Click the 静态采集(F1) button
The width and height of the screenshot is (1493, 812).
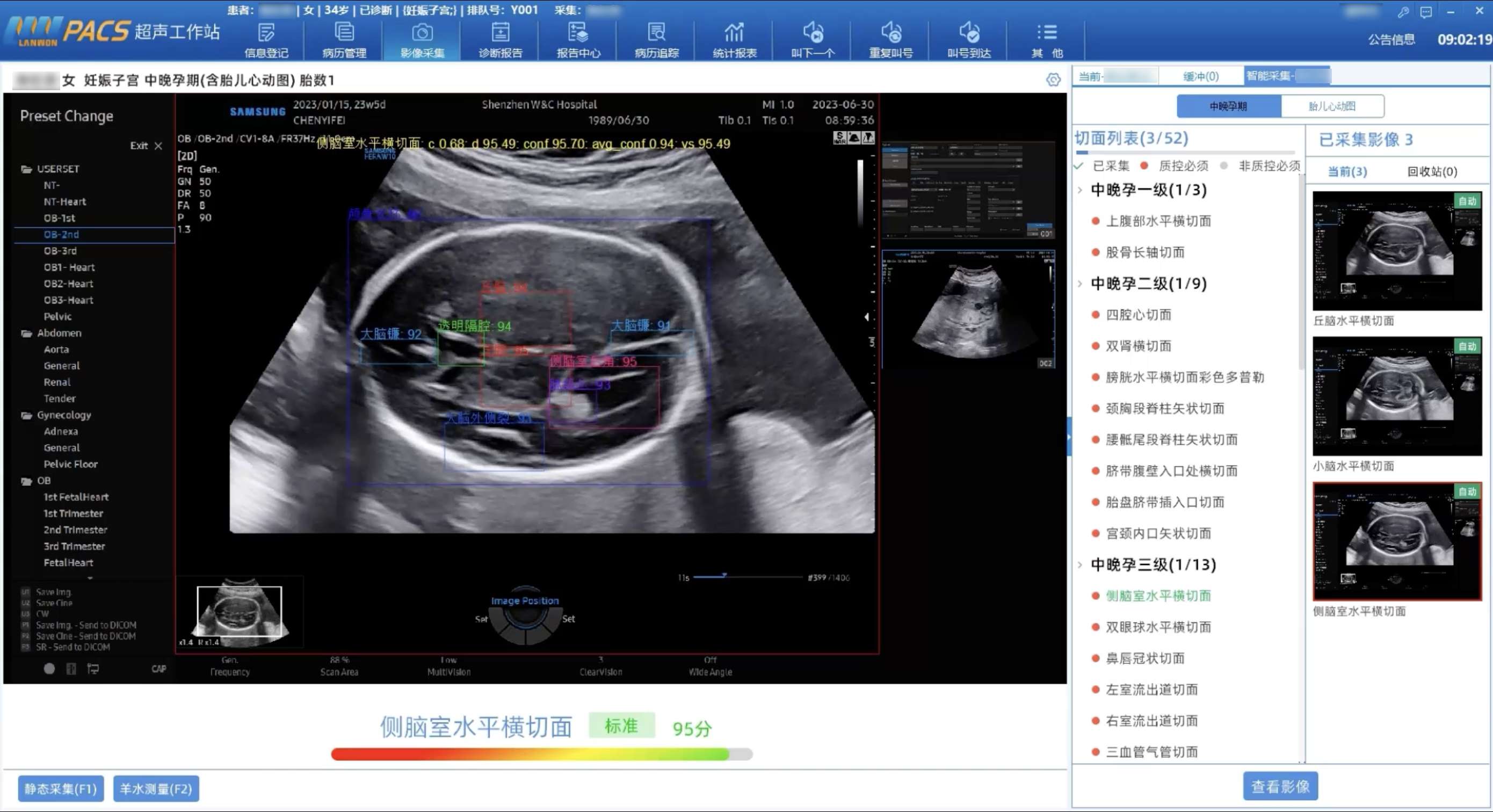60,788
